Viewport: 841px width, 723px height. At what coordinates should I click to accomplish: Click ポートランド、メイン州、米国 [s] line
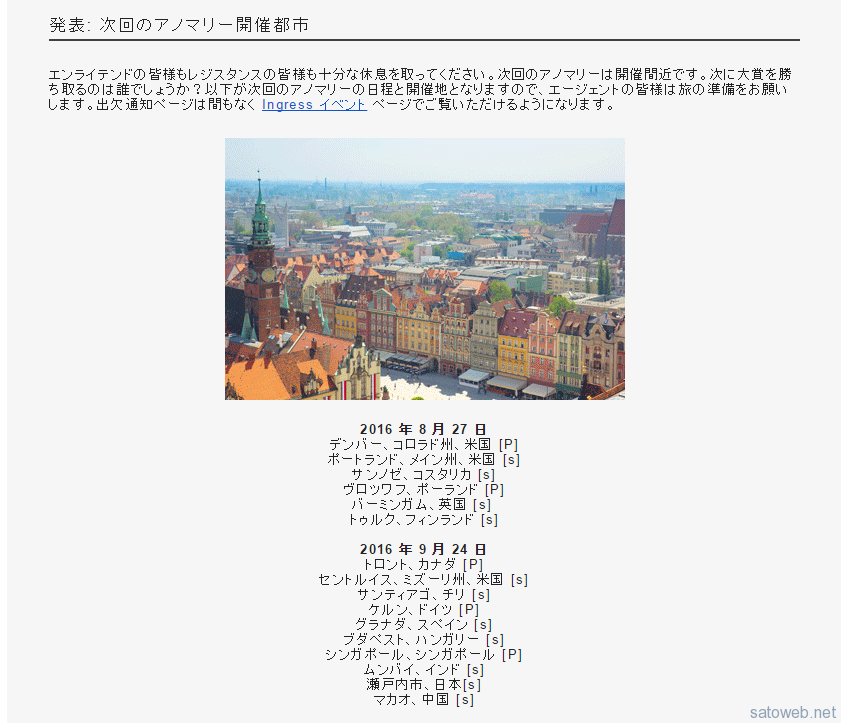(423, 460)
